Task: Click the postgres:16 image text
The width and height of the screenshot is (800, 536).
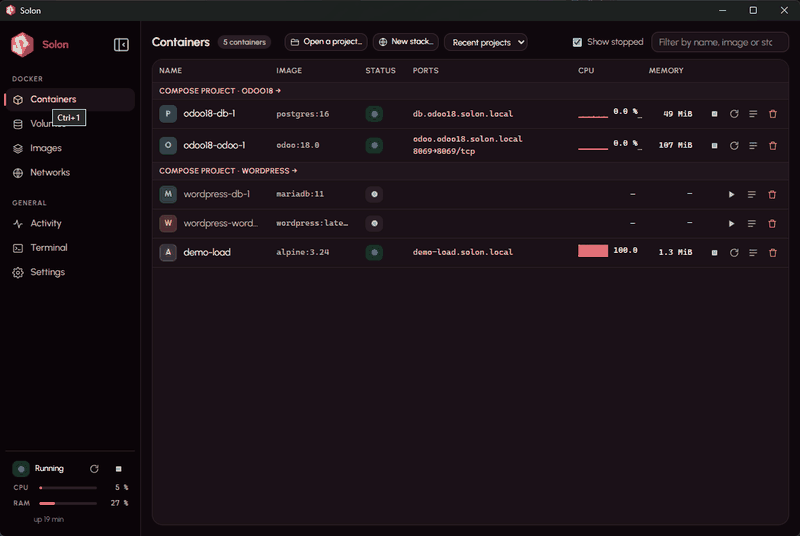Action: click(x=303, y=114)
